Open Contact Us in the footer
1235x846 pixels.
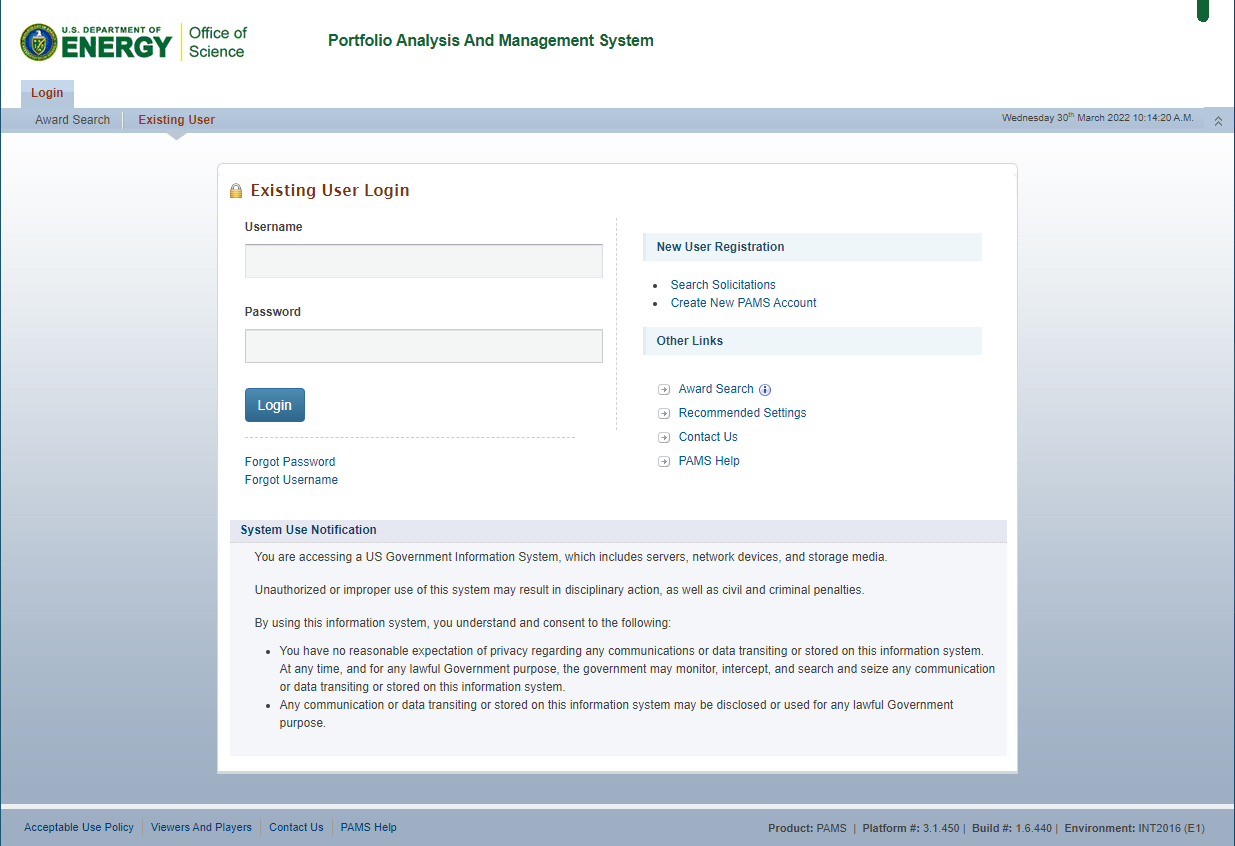[x=296, y=828]
